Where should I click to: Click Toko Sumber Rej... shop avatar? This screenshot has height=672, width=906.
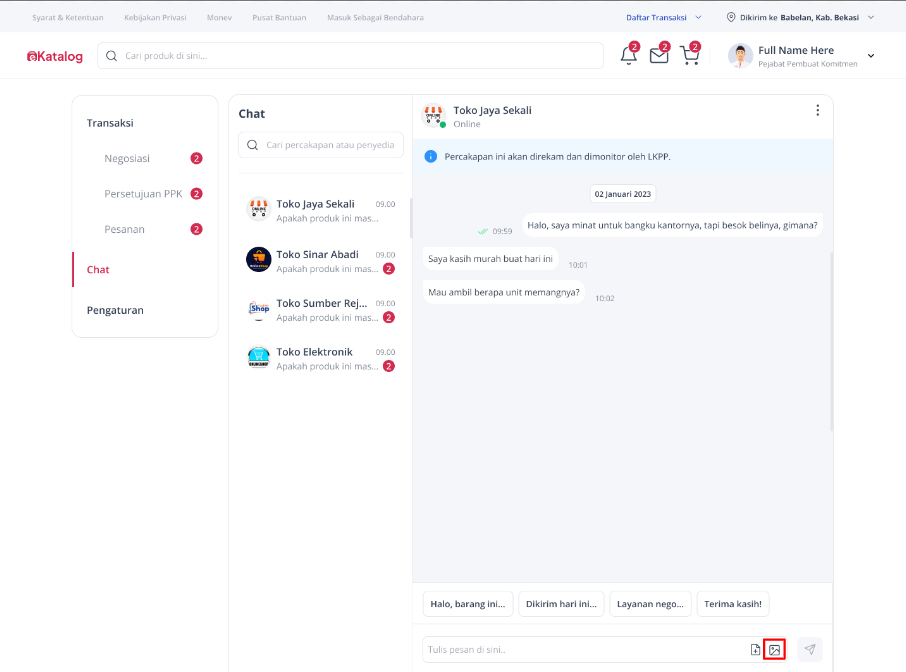[x=258, y=309]
